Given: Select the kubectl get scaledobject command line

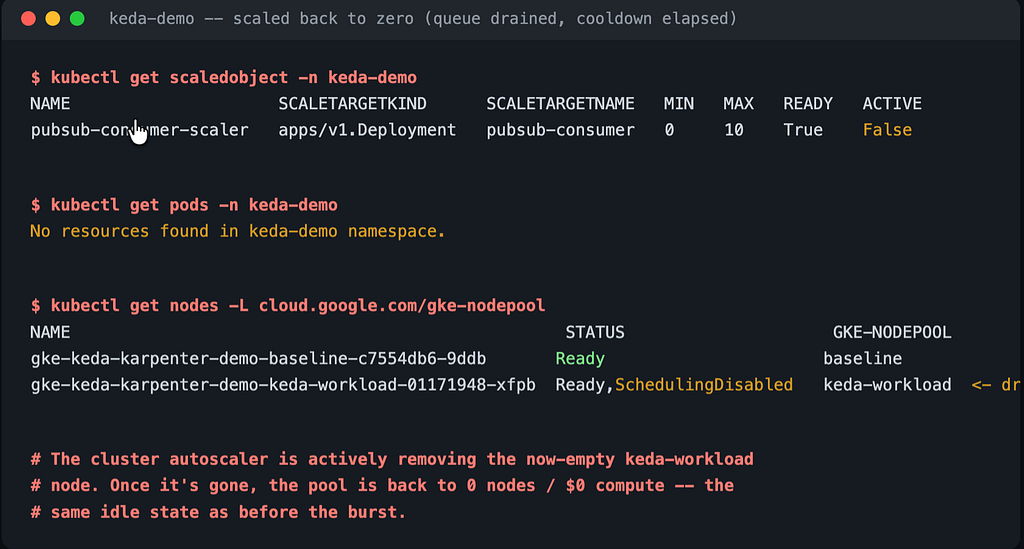Looking at the screenshot, I should 223,78.
